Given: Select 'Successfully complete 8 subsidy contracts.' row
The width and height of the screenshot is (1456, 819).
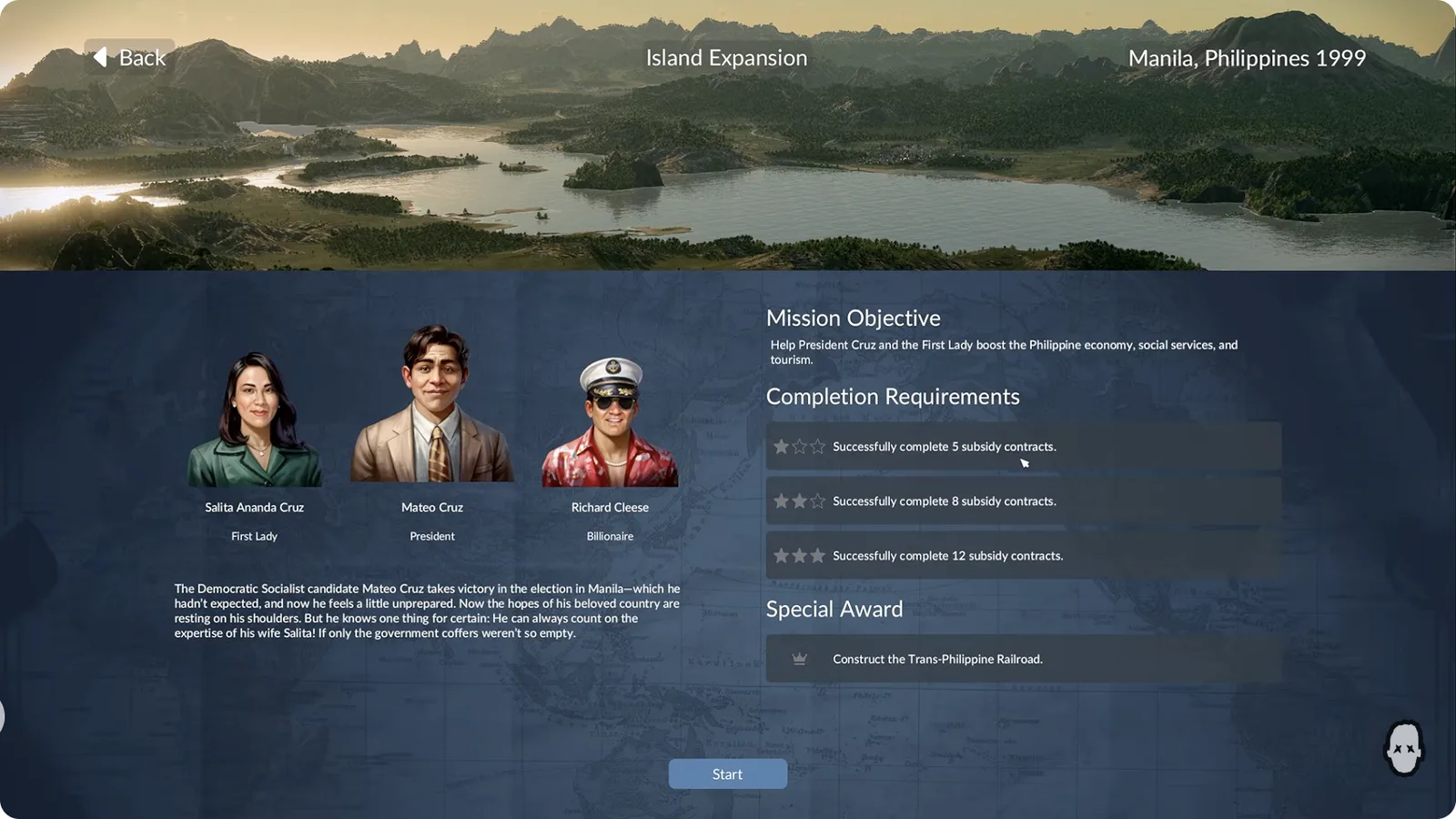Looking at the screenshot, I should (x=1023, y=500).
